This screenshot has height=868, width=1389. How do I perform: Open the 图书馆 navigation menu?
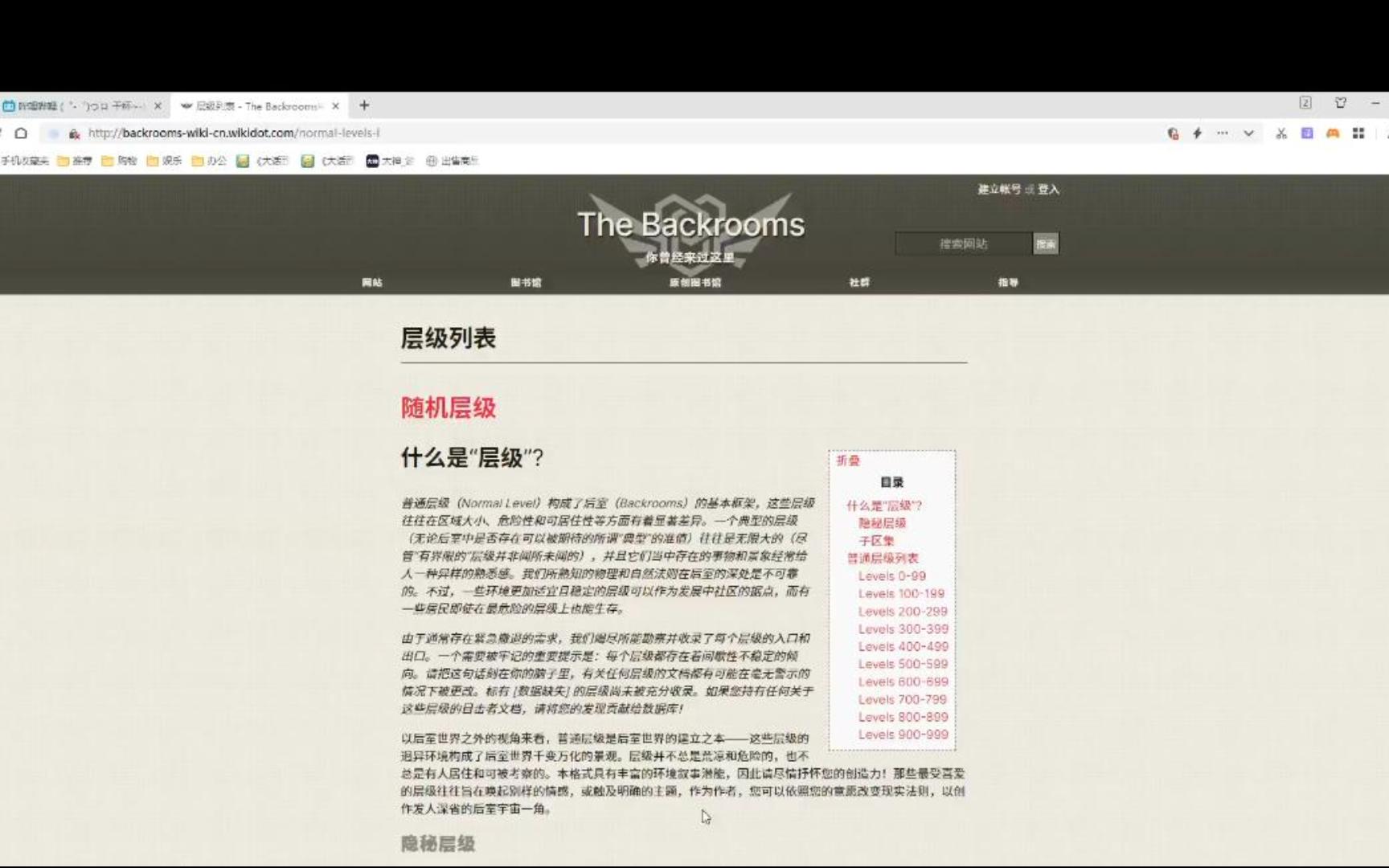(527, 283)
